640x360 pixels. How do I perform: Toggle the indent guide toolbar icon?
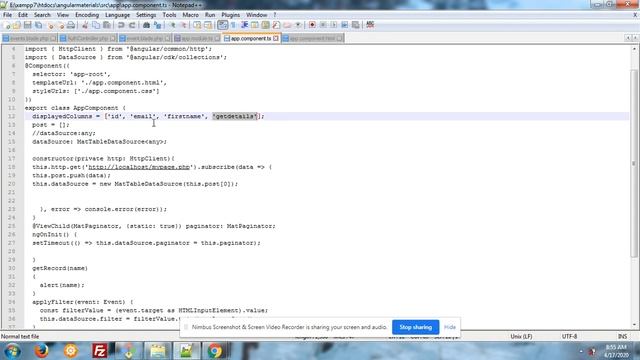[x=244, y=25]
